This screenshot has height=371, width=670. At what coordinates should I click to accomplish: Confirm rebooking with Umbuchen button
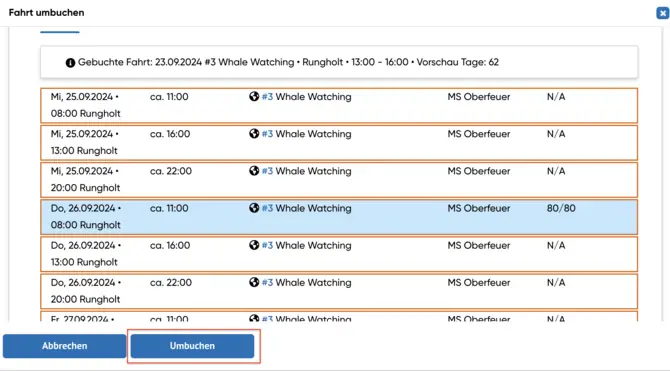[192, 346]
